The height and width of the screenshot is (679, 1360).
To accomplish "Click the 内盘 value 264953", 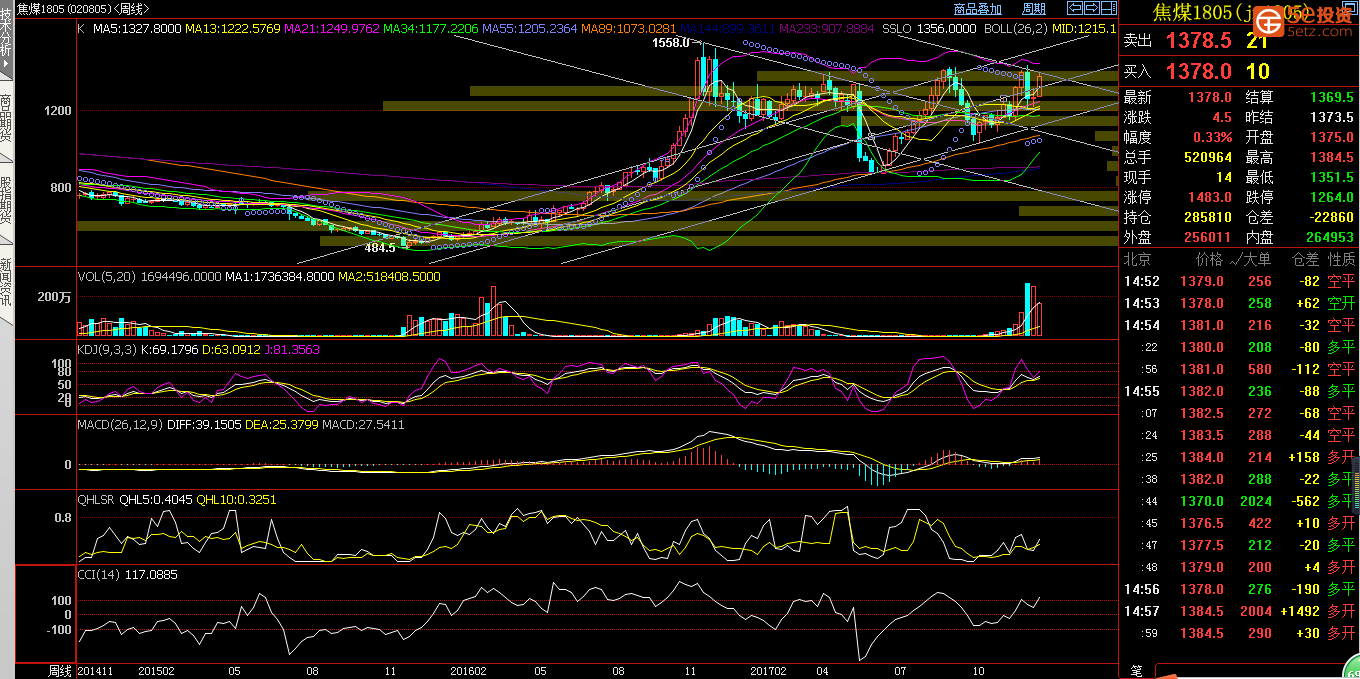I will pyautogui.click(x=1330, y=237).
